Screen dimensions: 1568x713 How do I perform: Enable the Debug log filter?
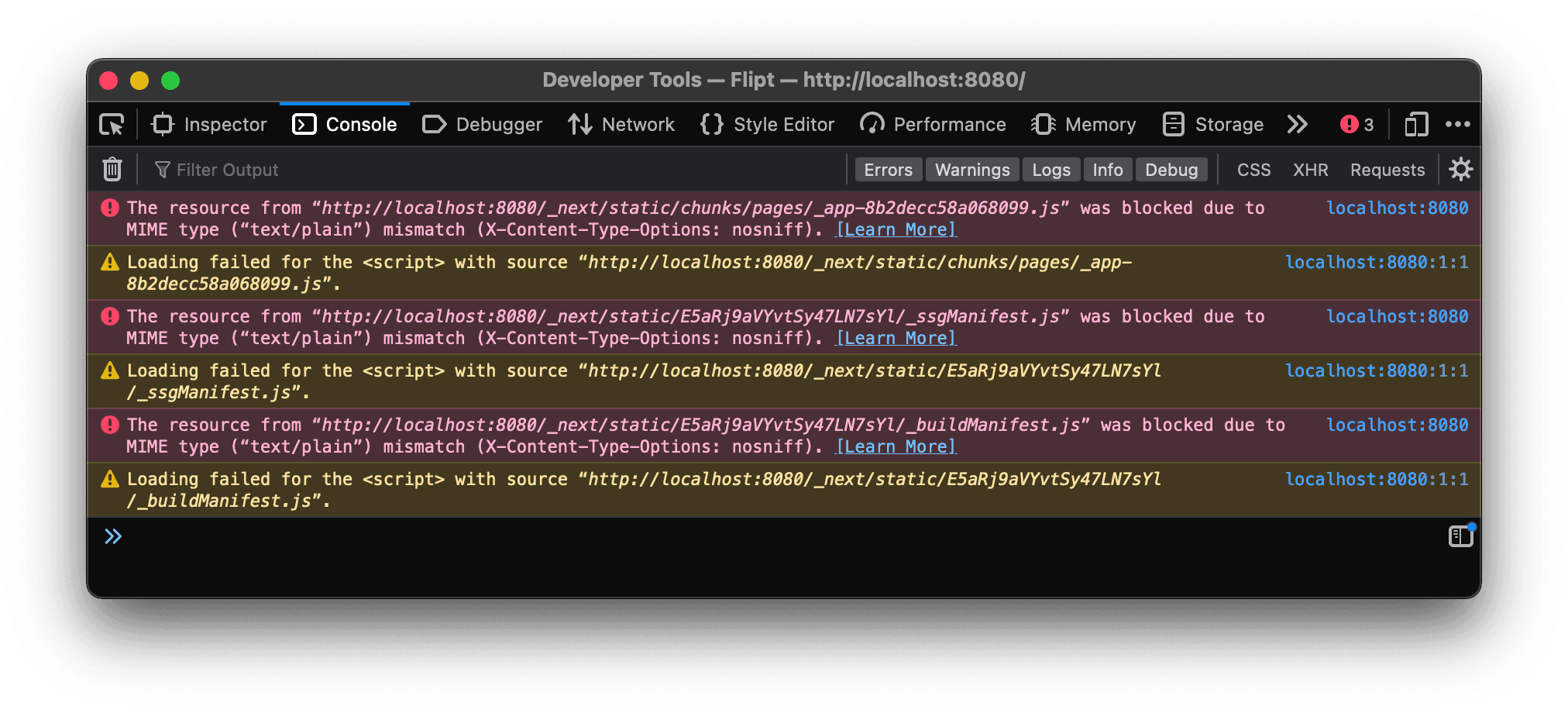click(x=1171, y=169)
